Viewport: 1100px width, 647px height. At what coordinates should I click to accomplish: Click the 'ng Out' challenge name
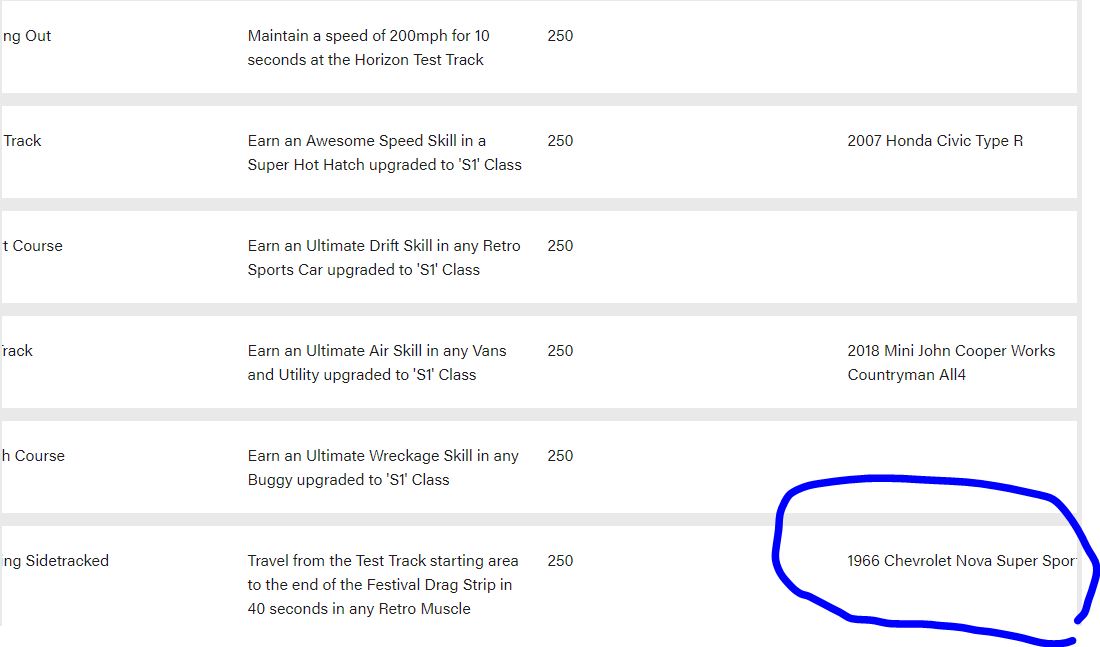(26, 36)
